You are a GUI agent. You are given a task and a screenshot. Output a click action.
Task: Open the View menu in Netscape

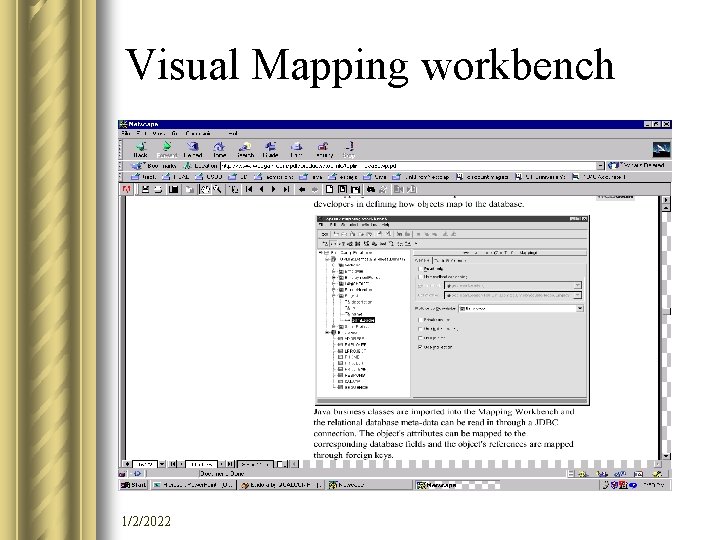(158, 133)
